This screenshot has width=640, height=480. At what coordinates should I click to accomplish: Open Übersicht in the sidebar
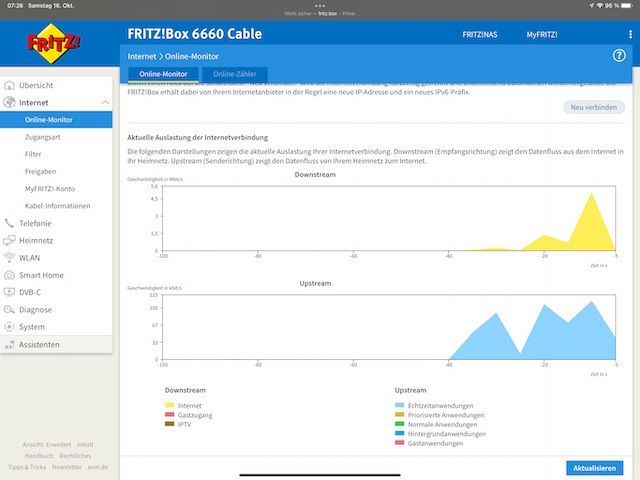[36, 85]
